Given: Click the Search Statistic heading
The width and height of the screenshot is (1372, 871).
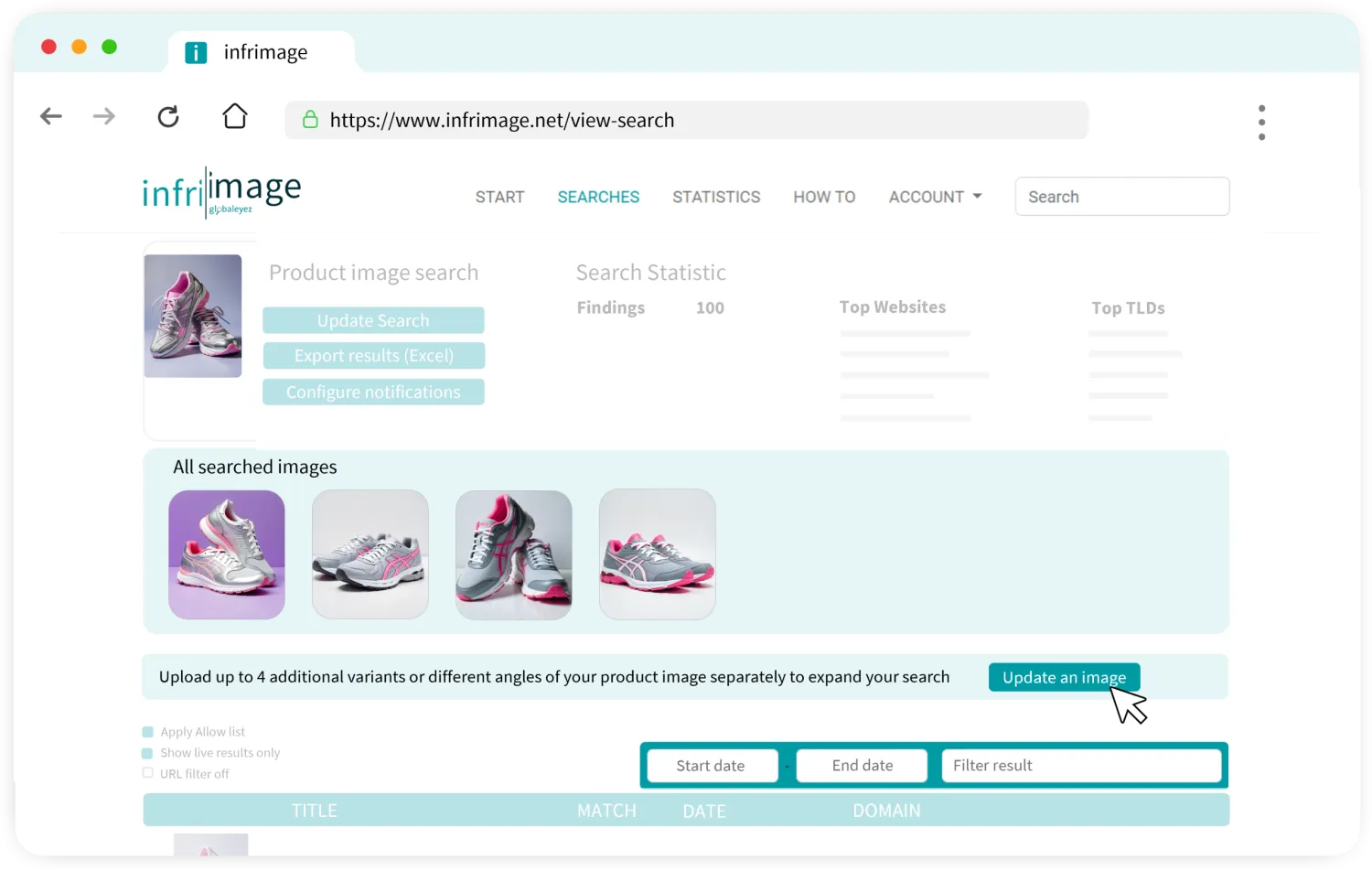Looking at the screenshot, I should pos(651,273).
